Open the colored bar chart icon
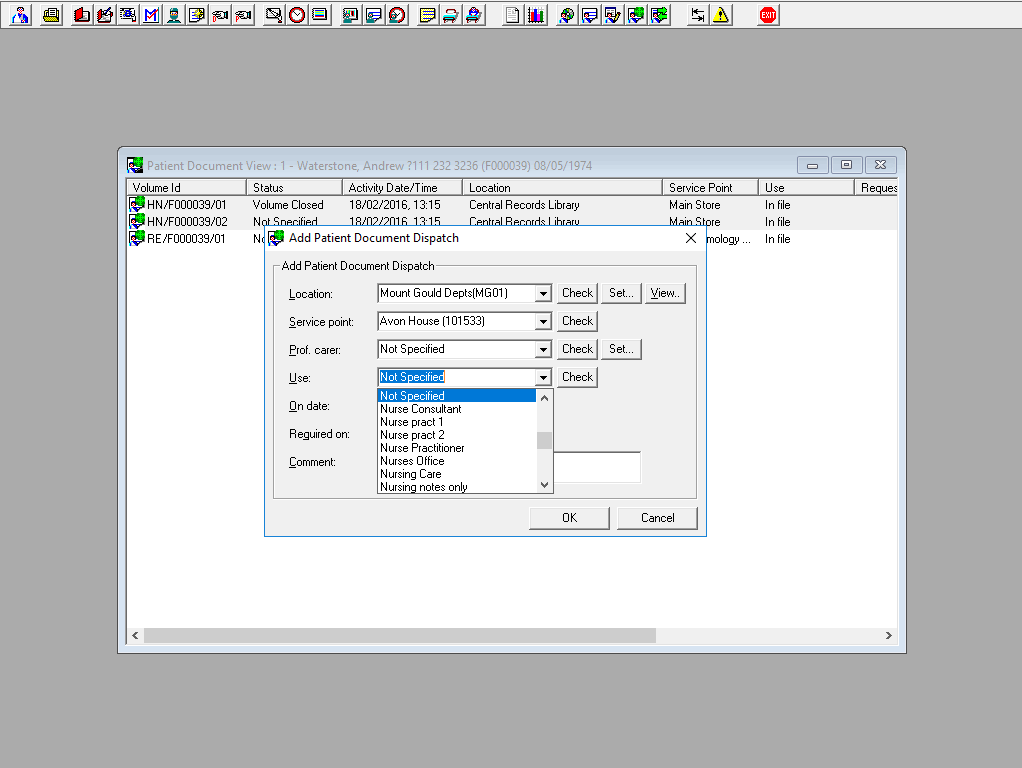 pos(536,15)
